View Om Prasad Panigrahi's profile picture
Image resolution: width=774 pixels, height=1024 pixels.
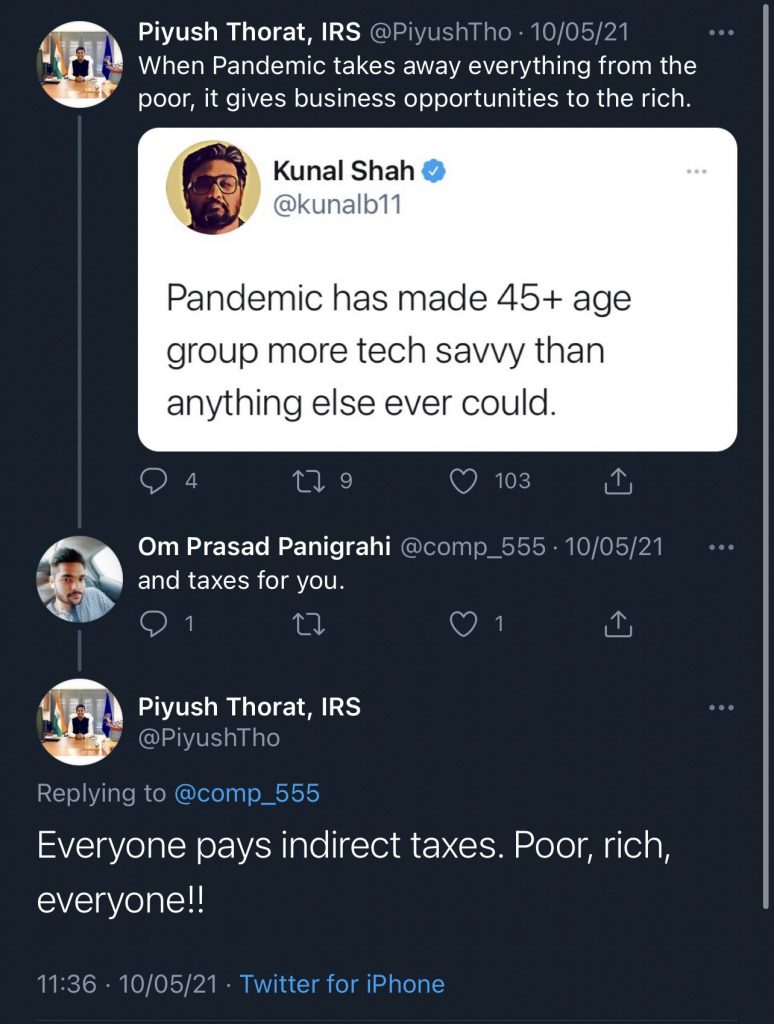click(79, 579)
